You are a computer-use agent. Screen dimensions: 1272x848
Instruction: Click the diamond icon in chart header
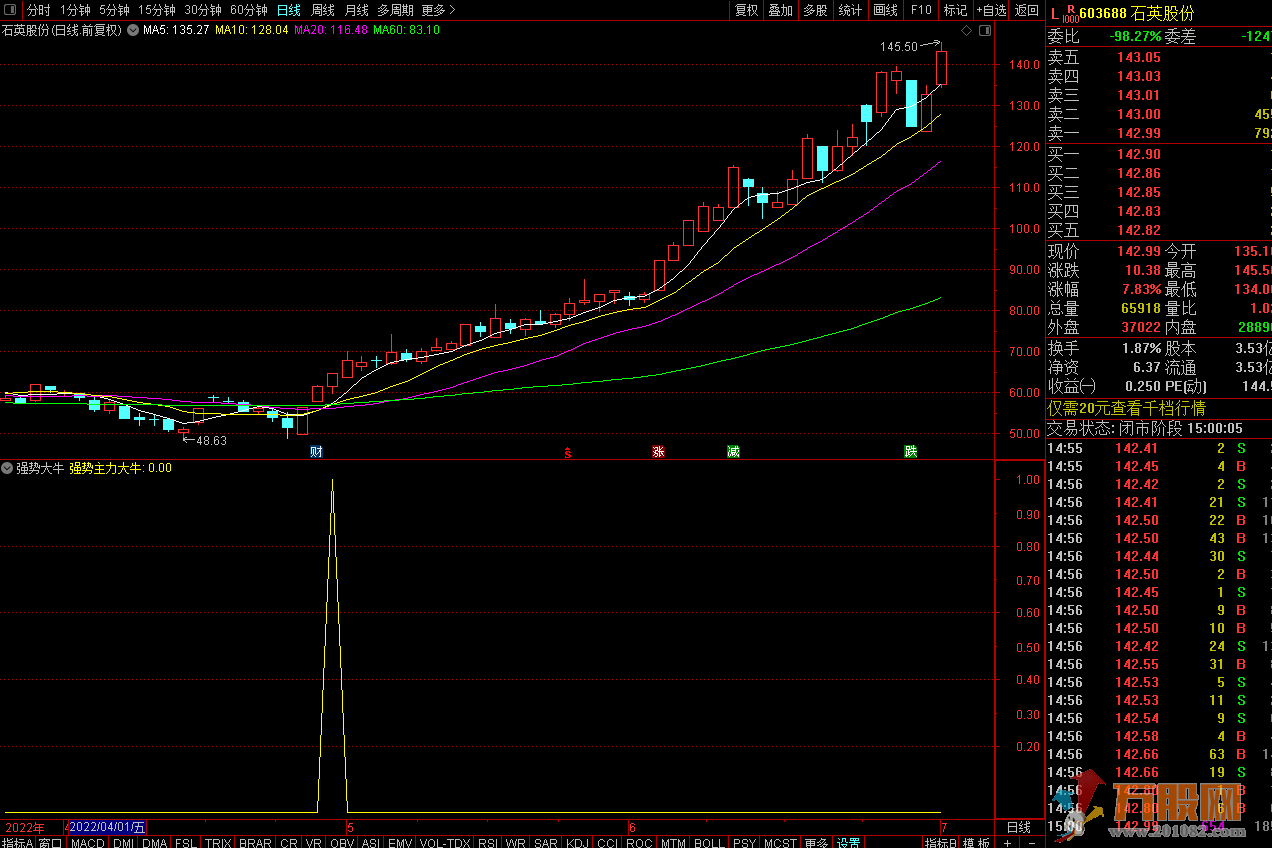(967, 31)
